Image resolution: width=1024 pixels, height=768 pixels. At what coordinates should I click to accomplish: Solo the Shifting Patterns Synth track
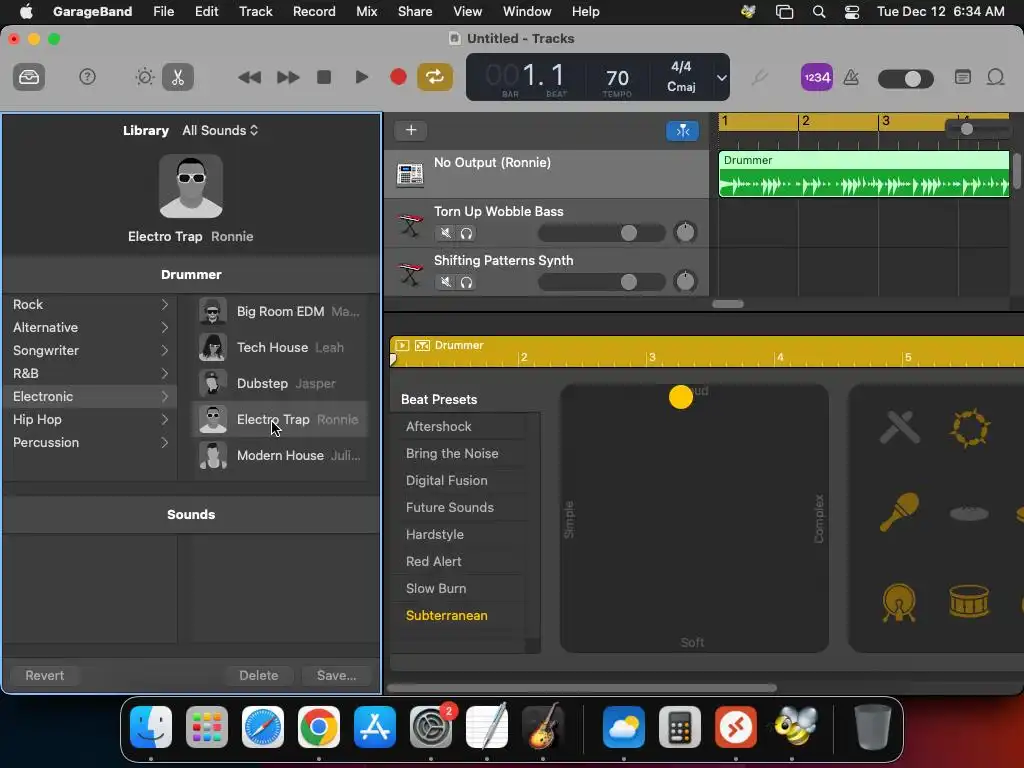[466, 282]
